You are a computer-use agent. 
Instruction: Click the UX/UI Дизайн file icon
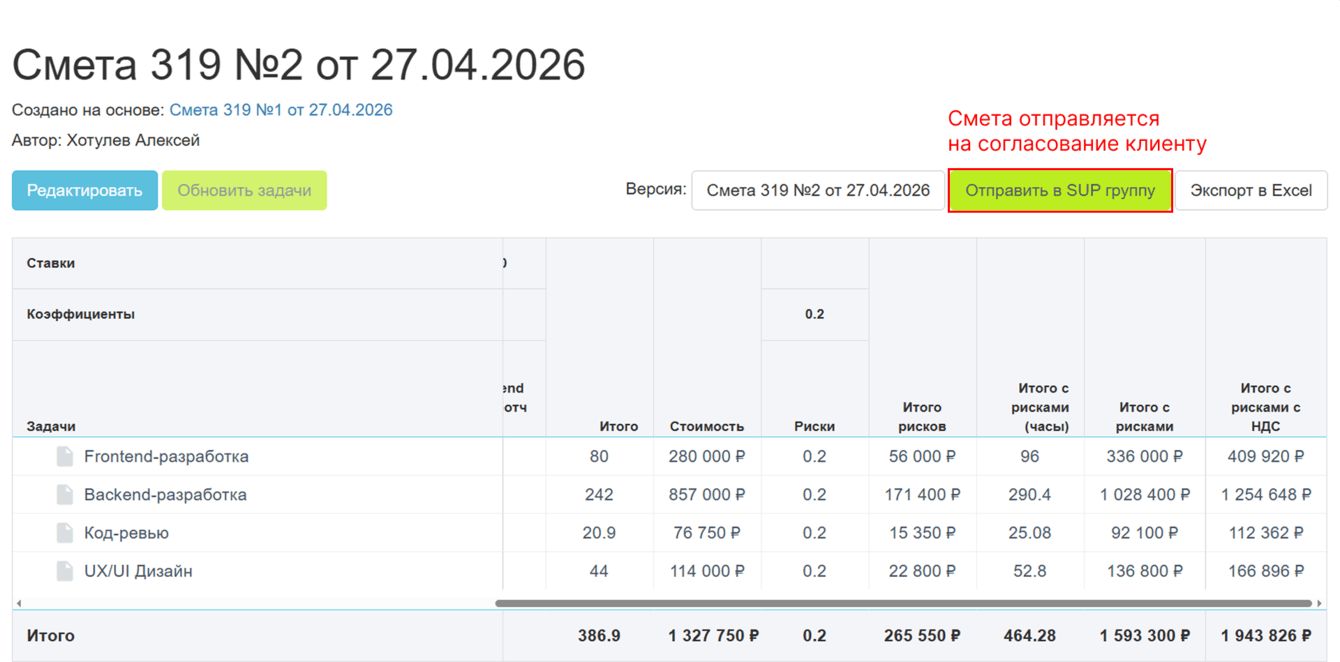coord(65,571)
